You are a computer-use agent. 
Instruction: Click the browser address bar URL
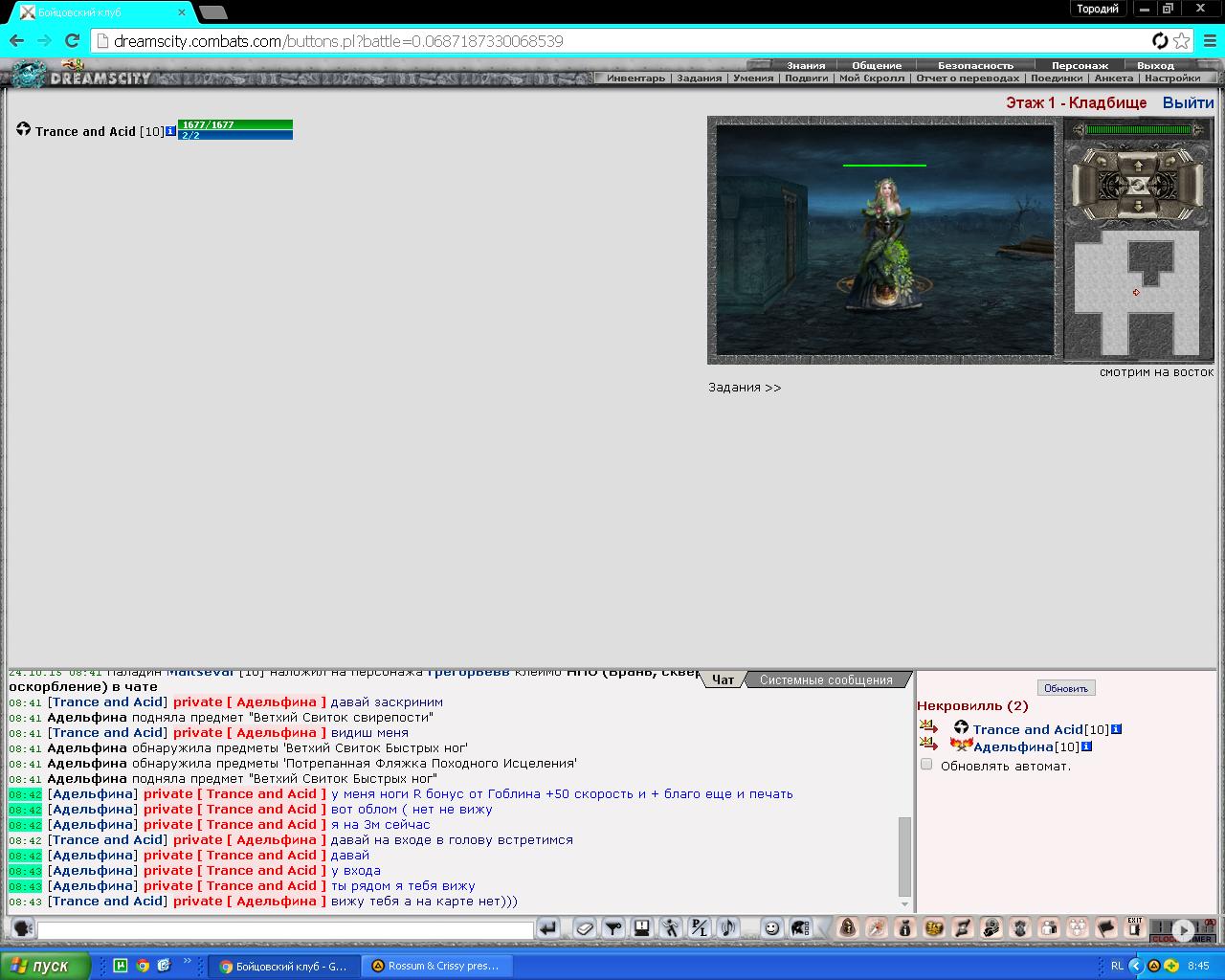coord(338,41)
